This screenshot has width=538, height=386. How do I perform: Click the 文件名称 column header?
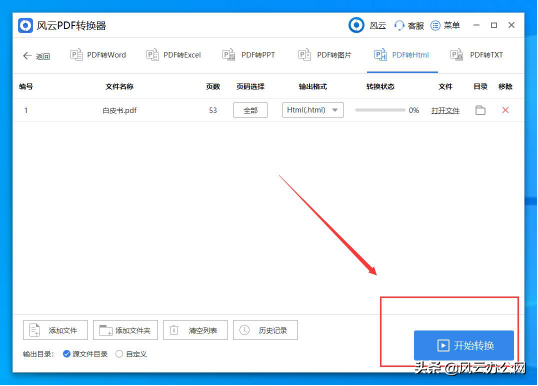(x=119, y=86)
